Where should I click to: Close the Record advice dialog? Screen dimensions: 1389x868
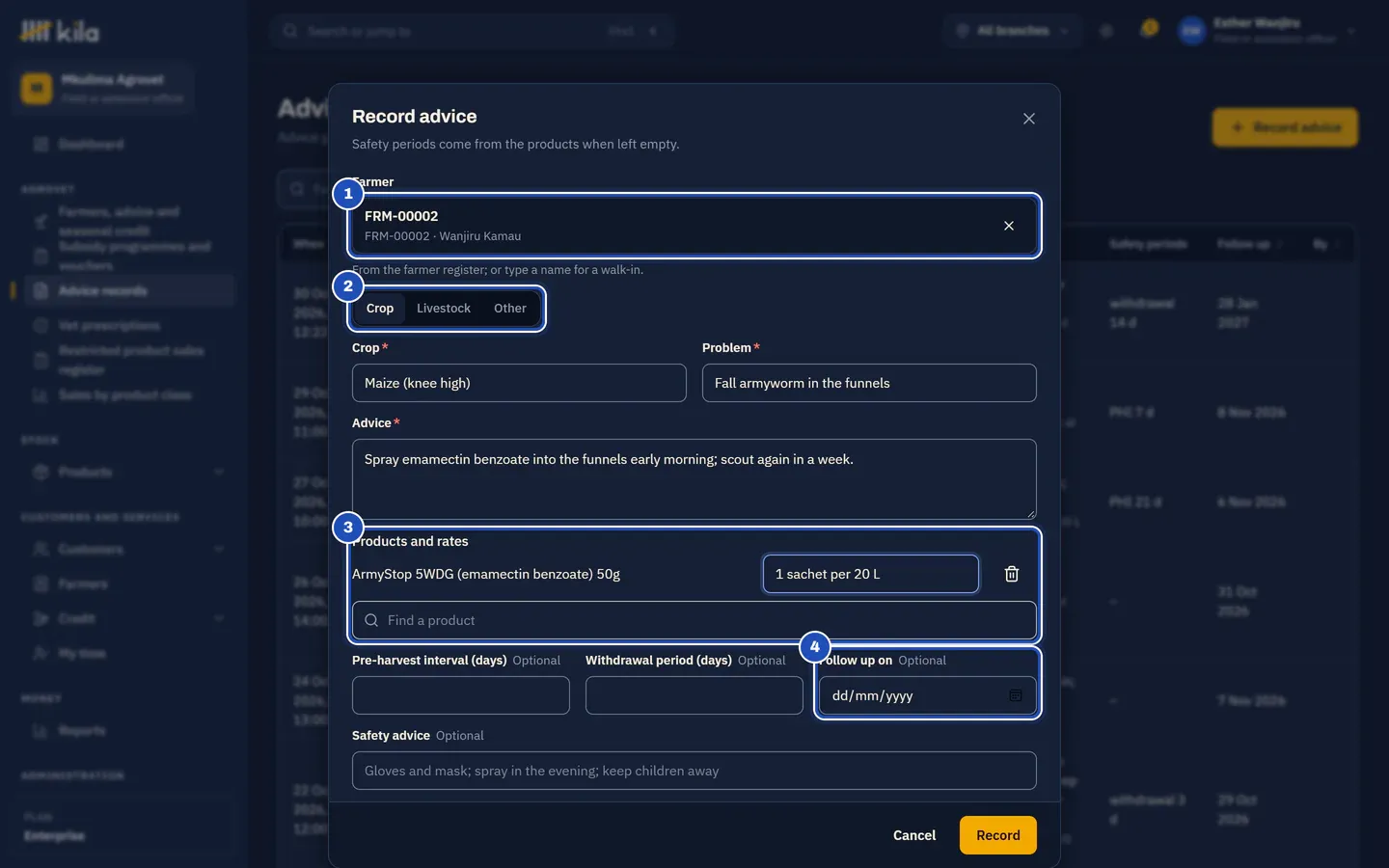1029,119
